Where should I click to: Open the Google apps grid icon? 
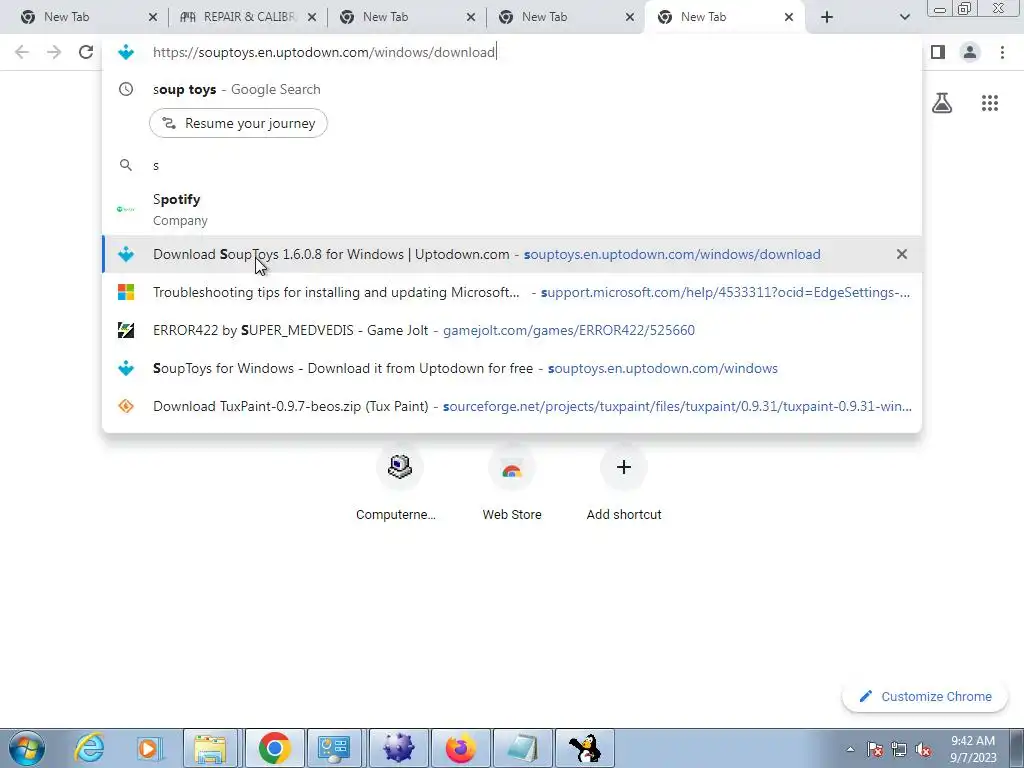(x=989, y=103)
